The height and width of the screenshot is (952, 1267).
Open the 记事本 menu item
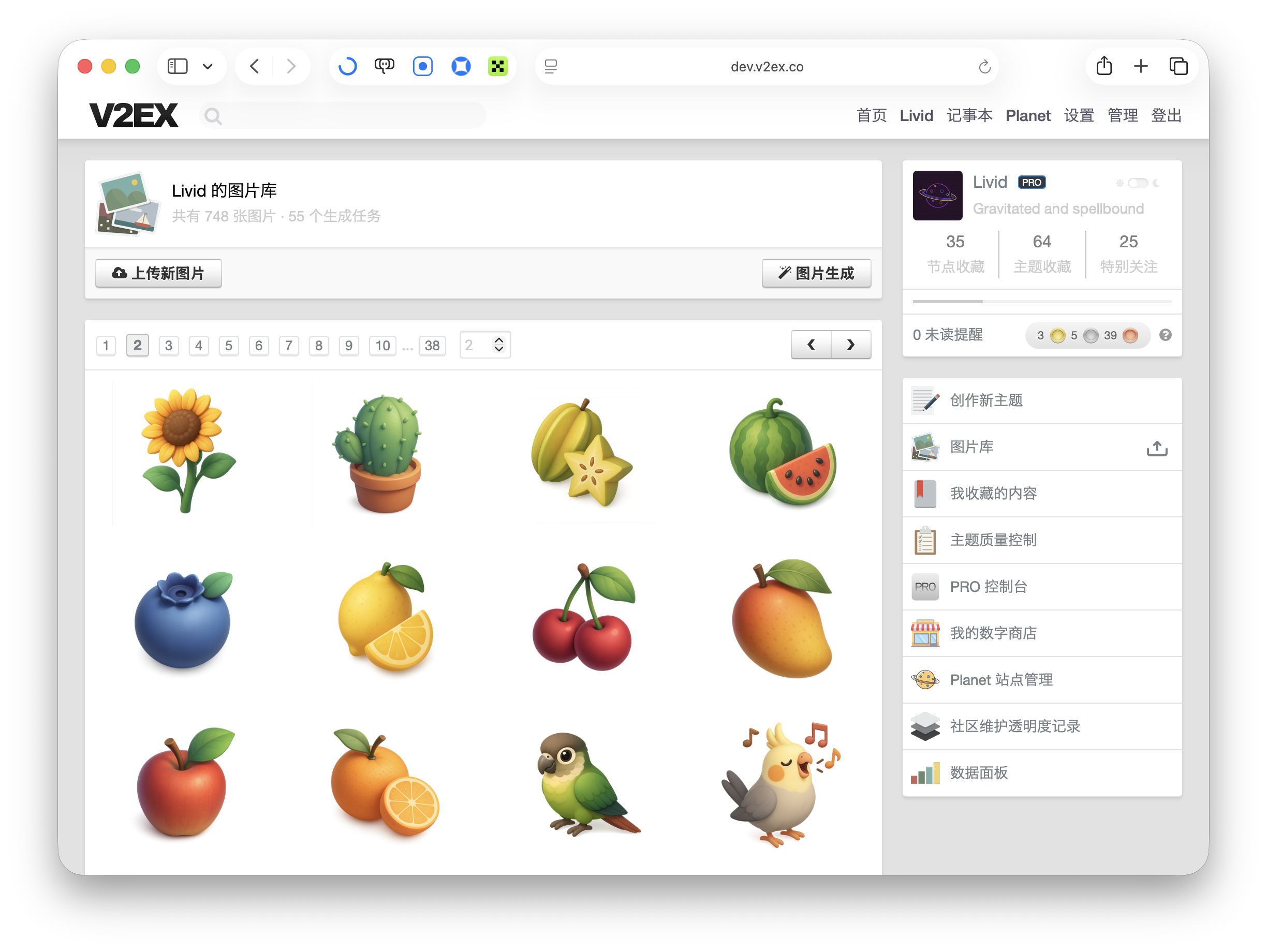pyautogui.click(x=969, y=115)
